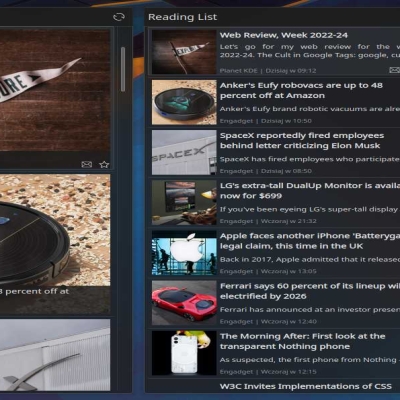Click the envelope icon on Web Review row
The width and height of the screenshot is (400, 400).
(394, 70)
